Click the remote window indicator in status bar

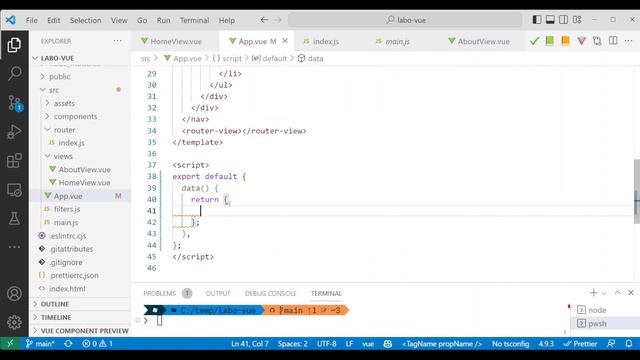[x=10, y=344]
